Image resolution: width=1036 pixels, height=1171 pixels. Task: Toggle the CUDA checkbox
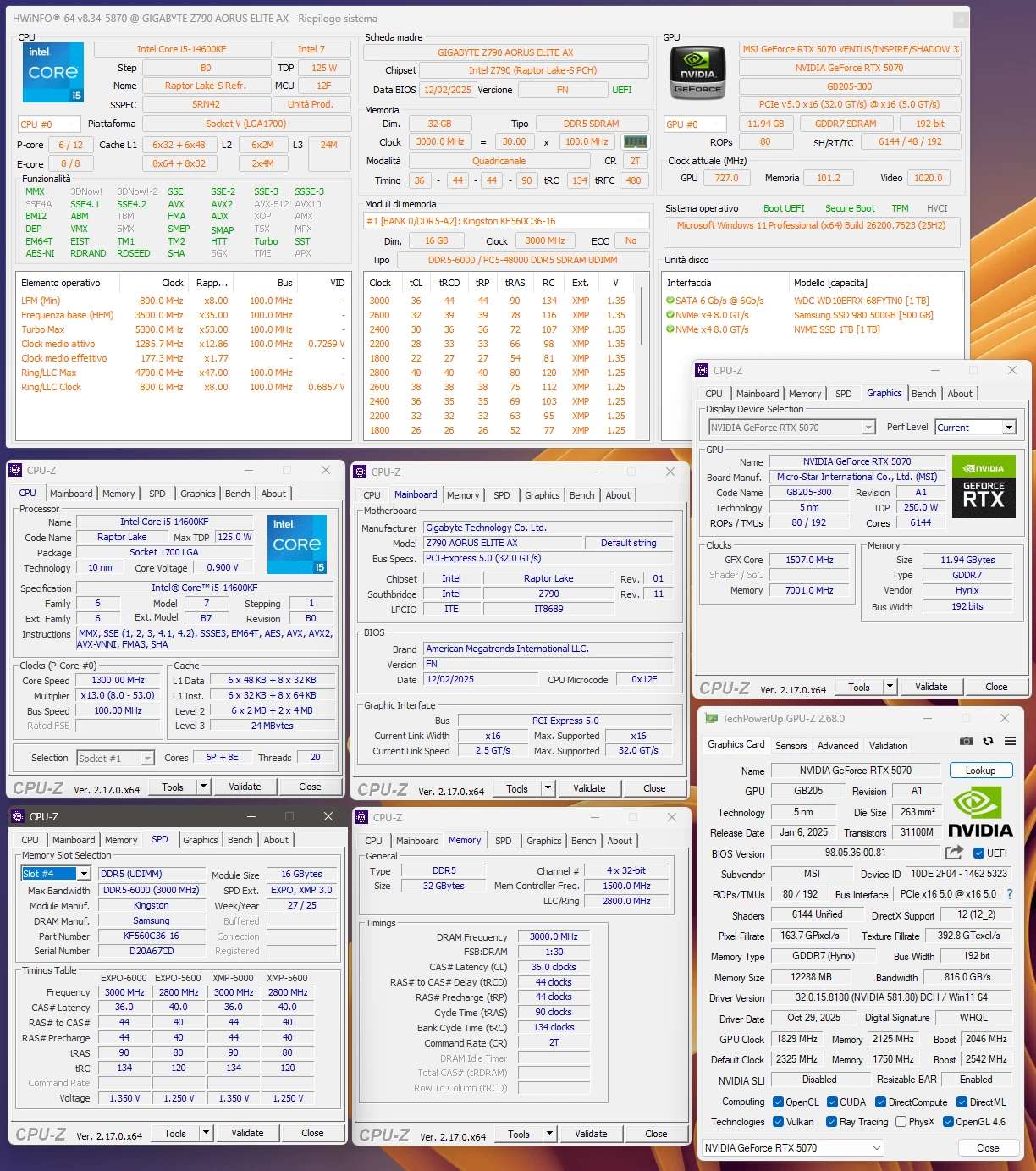[832, 1102]
